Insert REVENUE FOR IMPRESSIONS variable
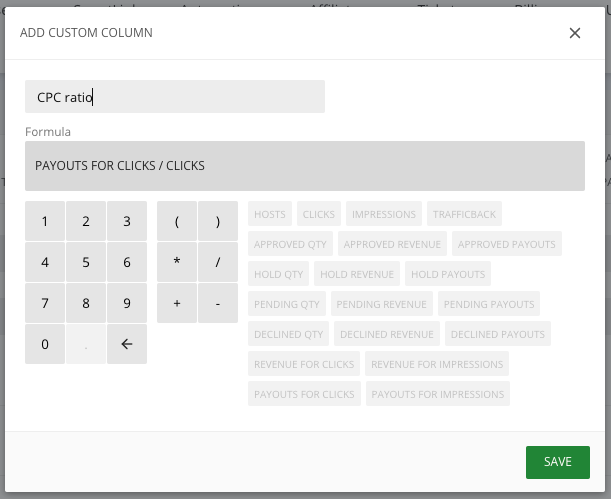The image size is (611, 499). pos(437,364)
